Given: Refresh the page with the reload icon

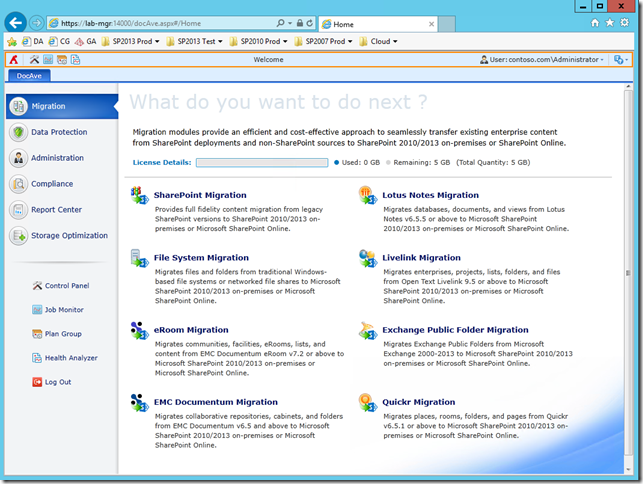Looking at the screenshot, I should [x=310, y=23].
